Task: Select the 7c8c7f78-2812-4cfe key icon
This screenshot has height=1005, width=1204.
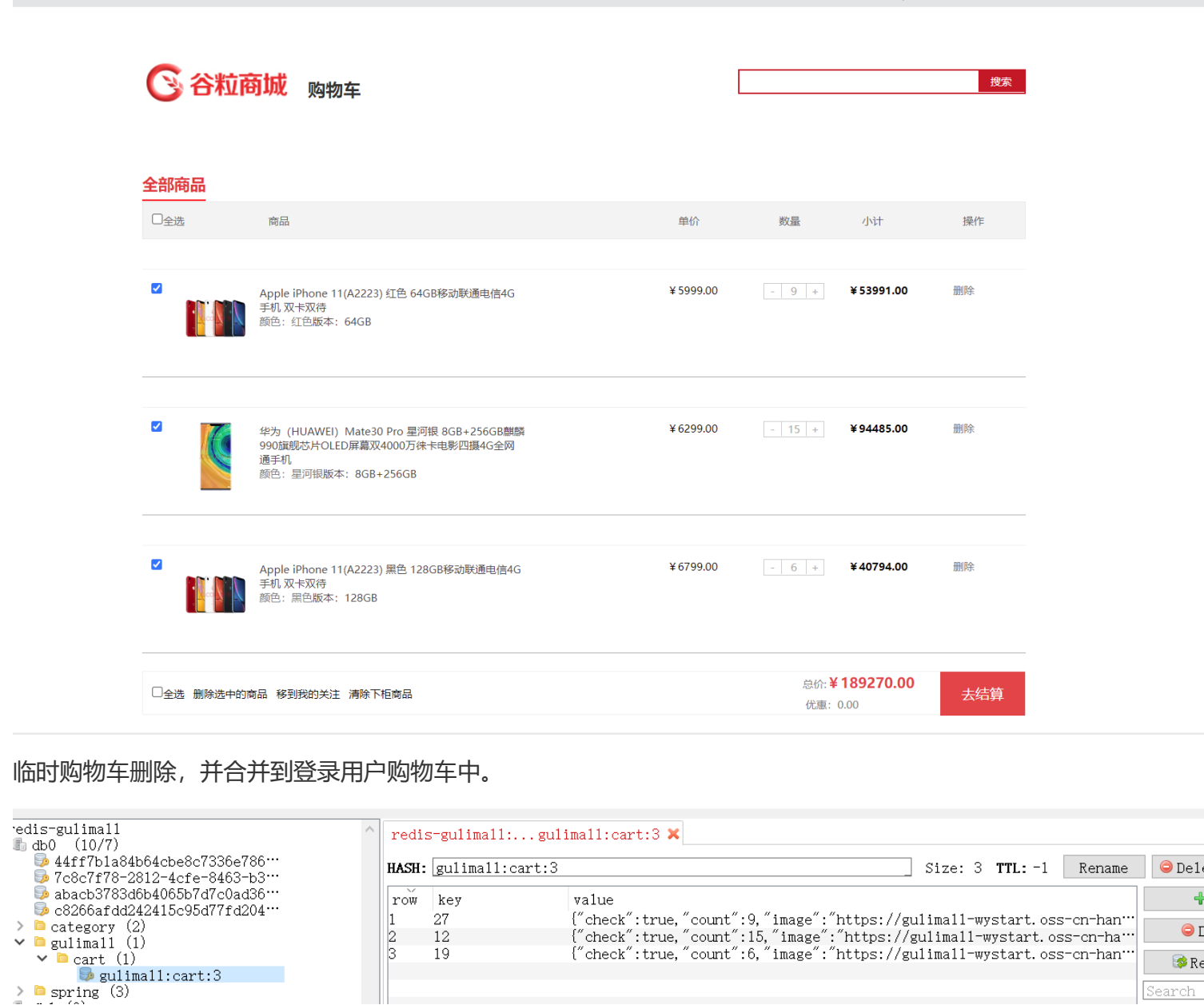Action: (42, 877)
